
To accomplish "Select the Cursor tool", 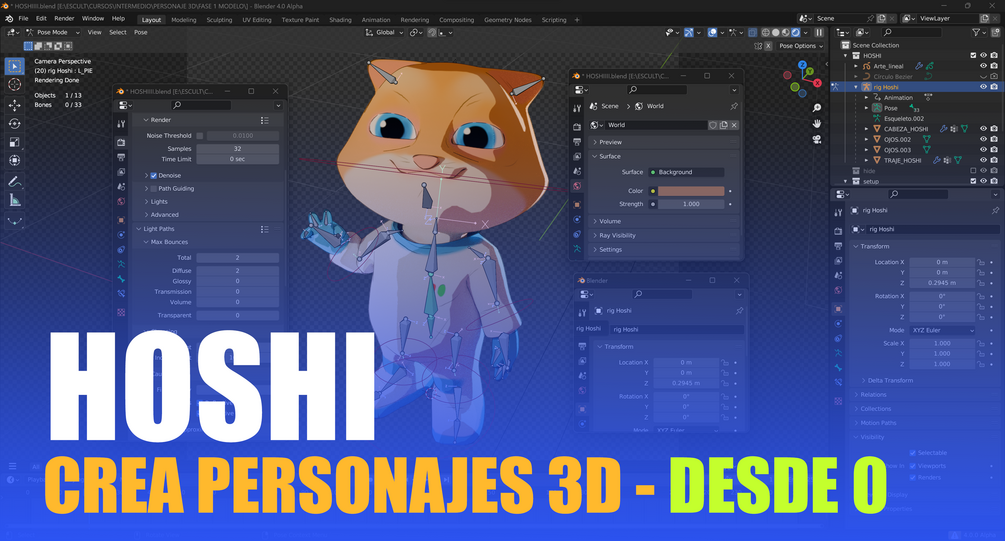I will click(x=15, y=85).
